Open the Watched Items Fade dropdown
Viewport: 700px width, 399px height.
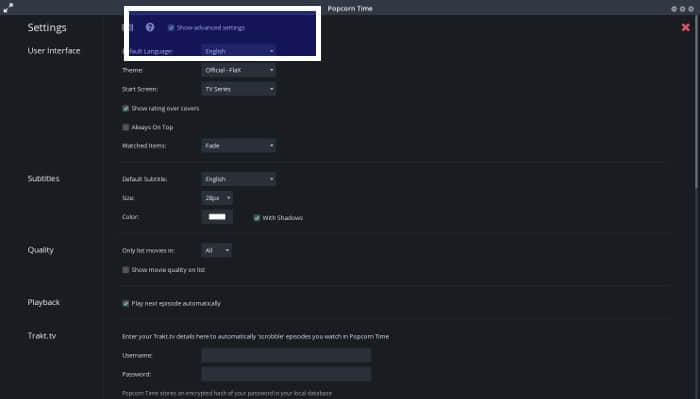[x=238, y=145]
